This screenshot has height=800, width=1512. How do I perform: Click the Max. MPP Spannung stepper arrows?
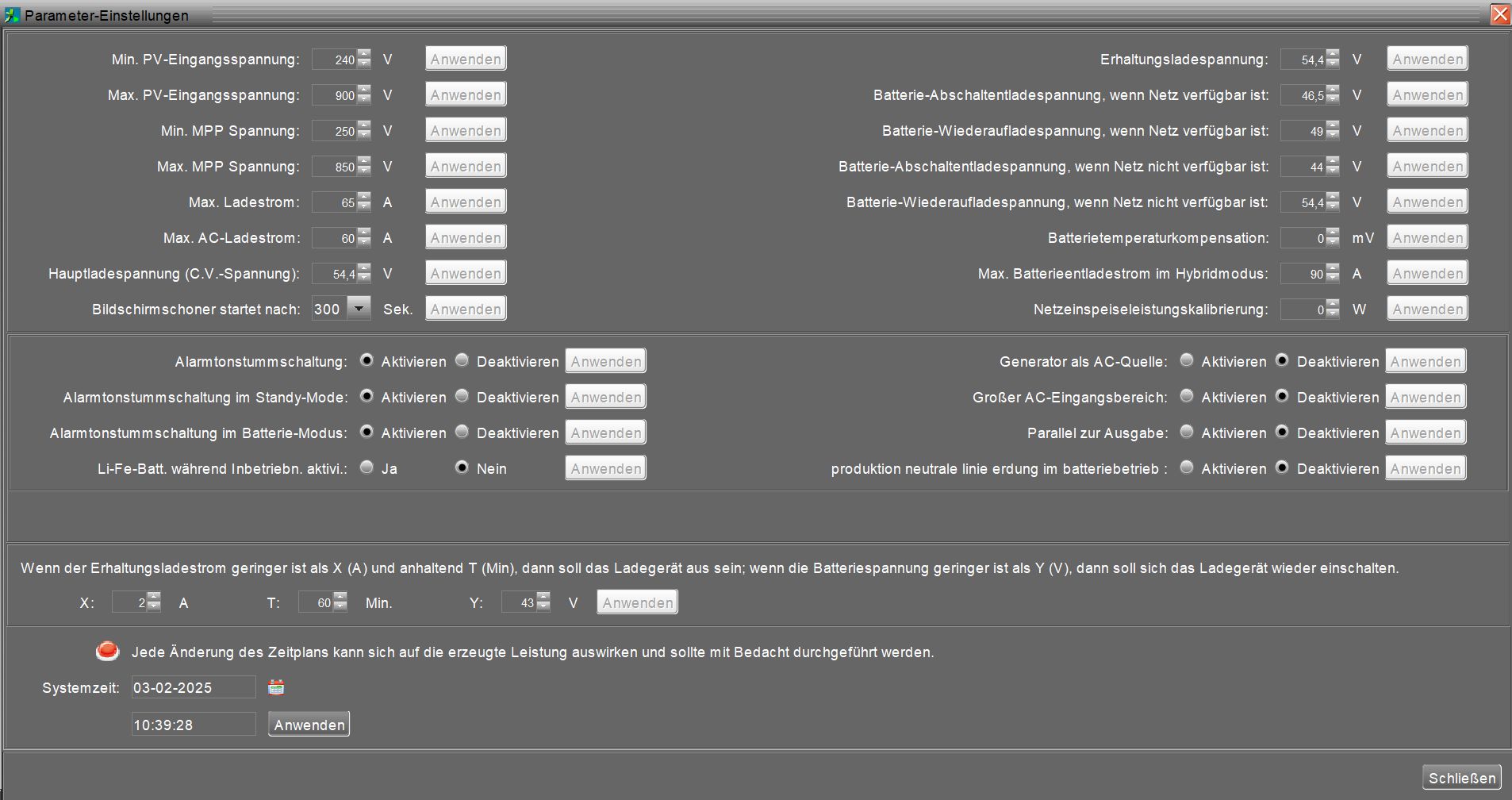[364, 166]
